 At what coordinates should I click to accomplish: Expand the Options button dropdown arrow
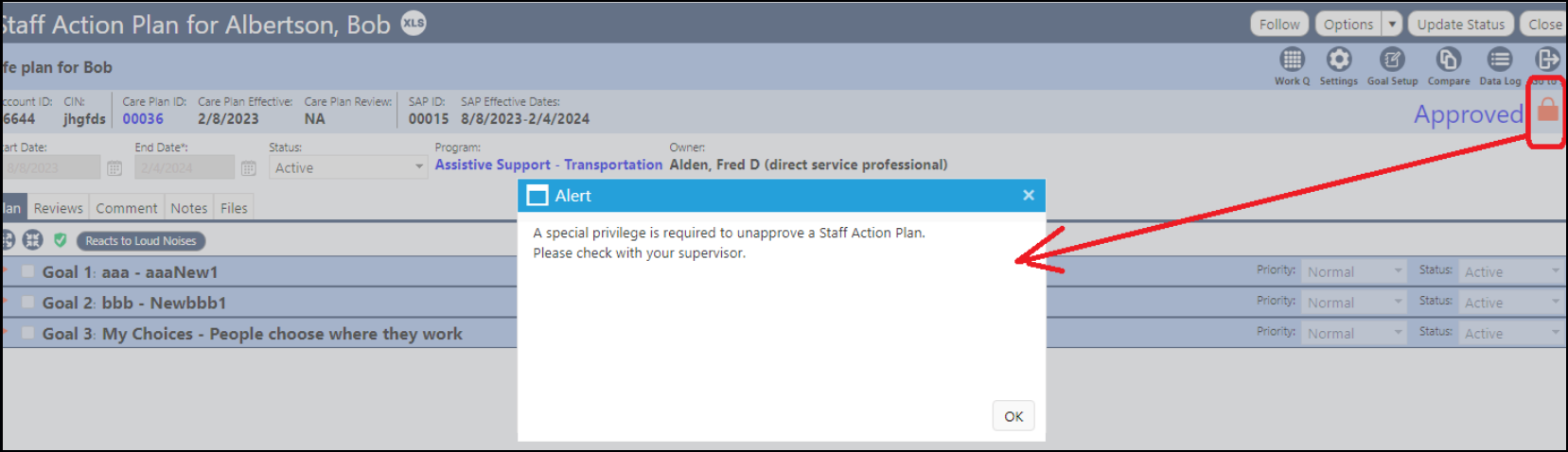point(1392,24)
